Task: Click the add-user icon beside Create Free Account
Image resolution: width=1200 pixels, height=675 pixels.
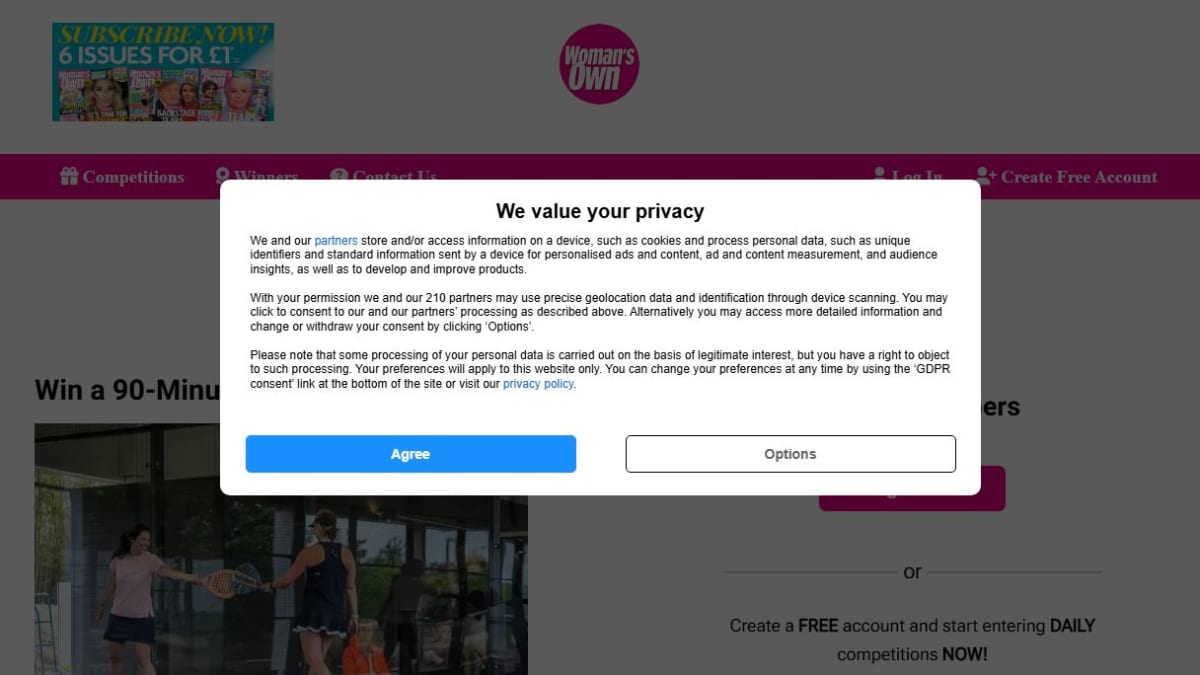Action: click(x=986, y=176)
